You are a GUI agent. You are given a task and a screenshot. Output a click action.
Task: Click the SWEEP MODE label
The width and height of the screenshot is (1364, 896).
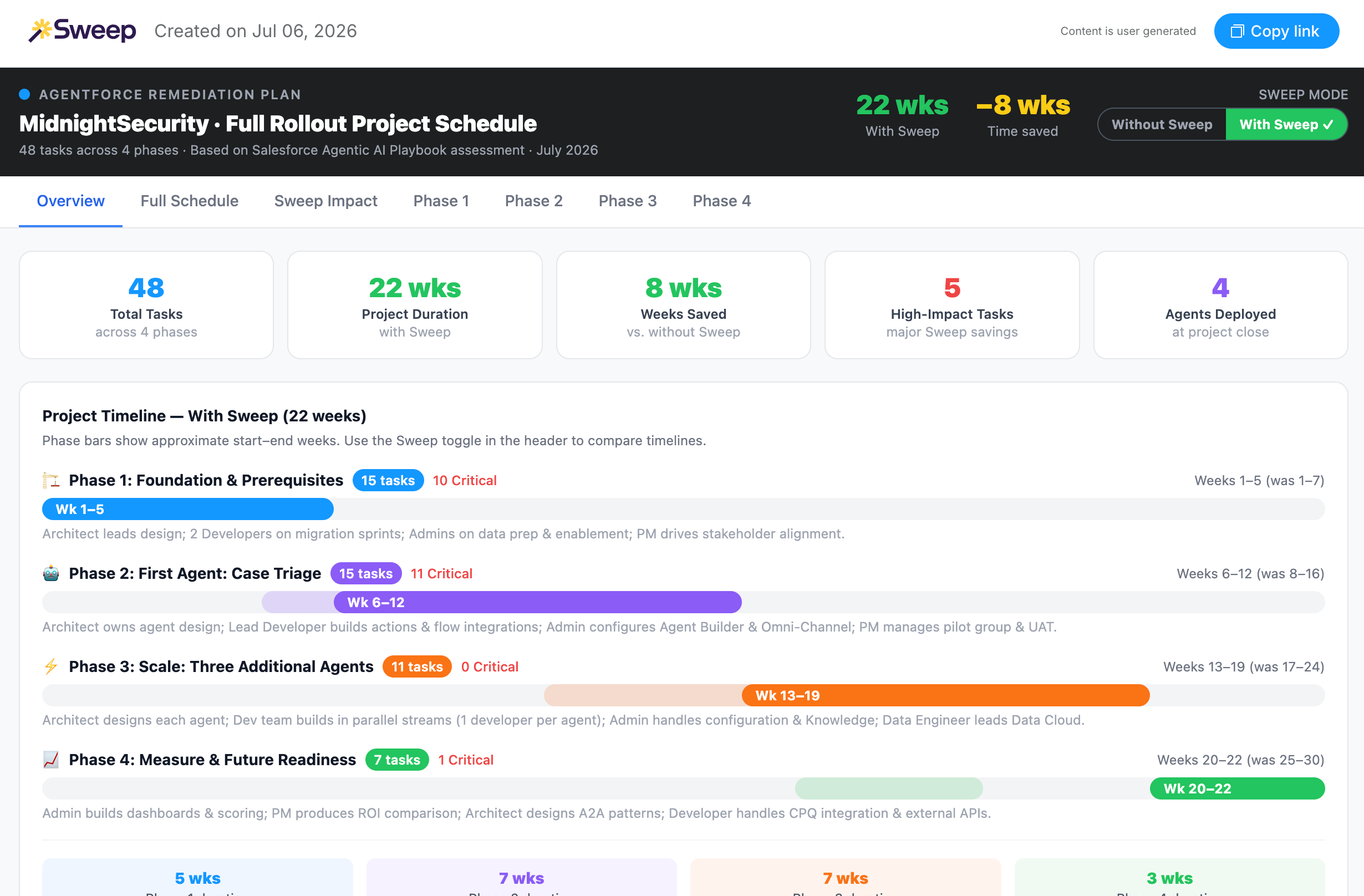[x=1302, y=95]
